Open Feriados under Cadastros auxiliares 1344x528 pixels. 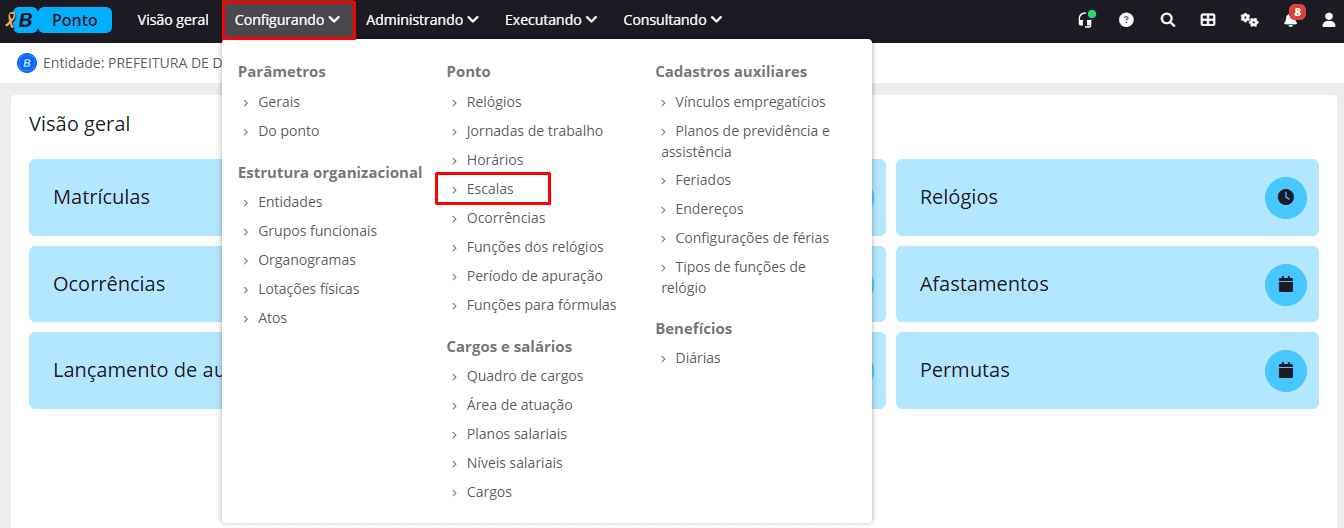coord(703,180)
